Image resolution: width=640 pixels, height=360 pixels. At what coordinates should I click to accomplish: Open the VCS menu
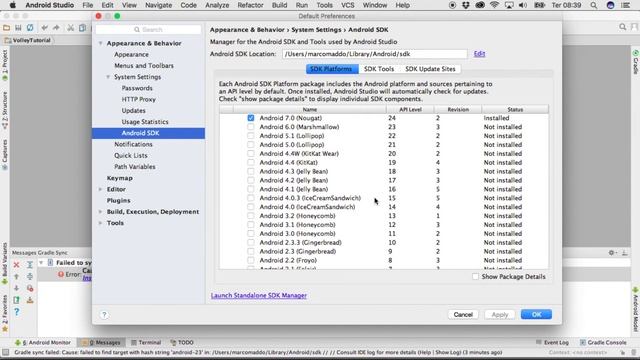[348, 5]
